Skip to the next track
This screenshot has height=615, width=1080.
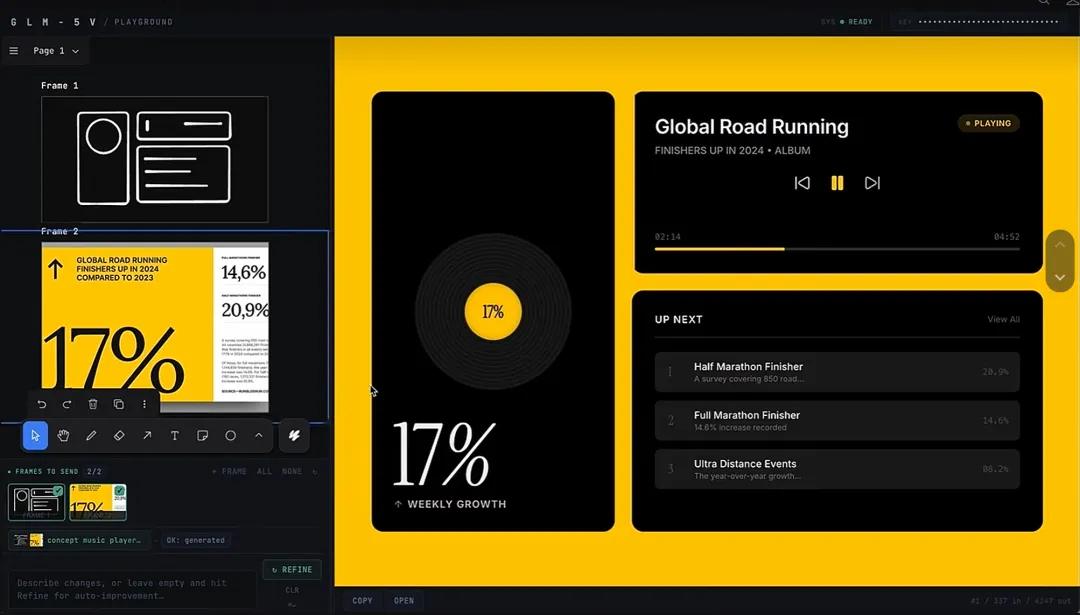[x=873, y=183]
